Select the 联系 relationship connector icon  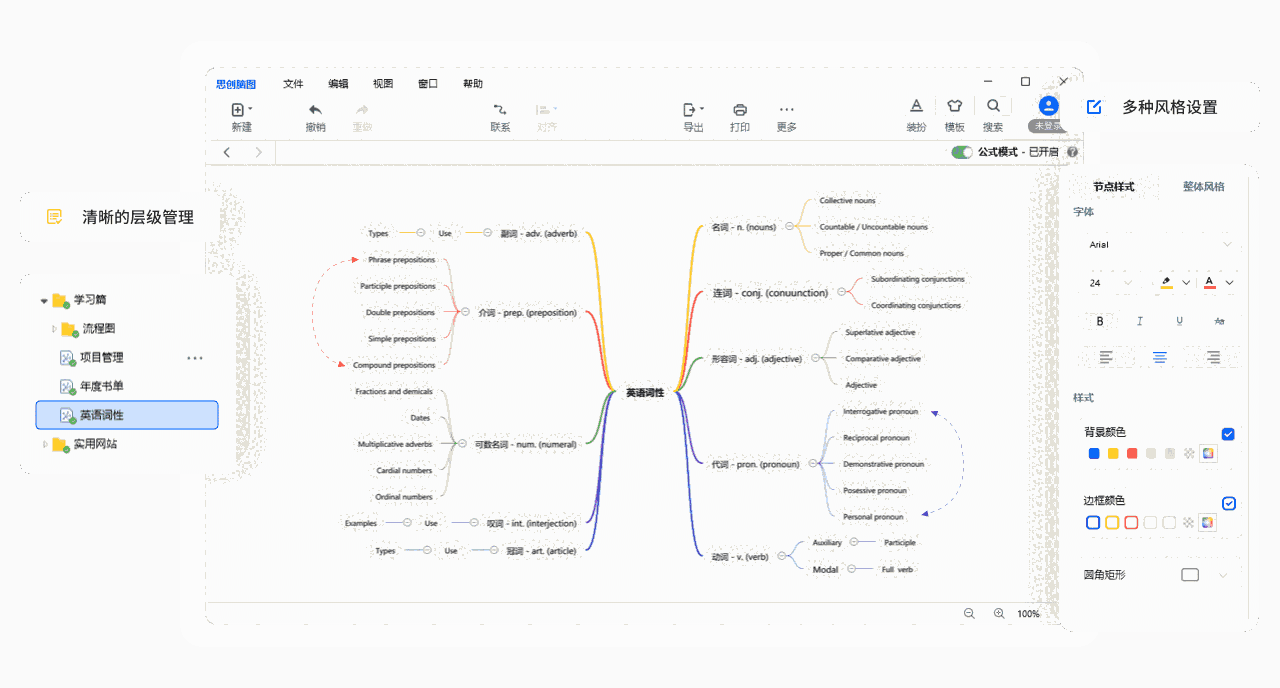[500, 110]
